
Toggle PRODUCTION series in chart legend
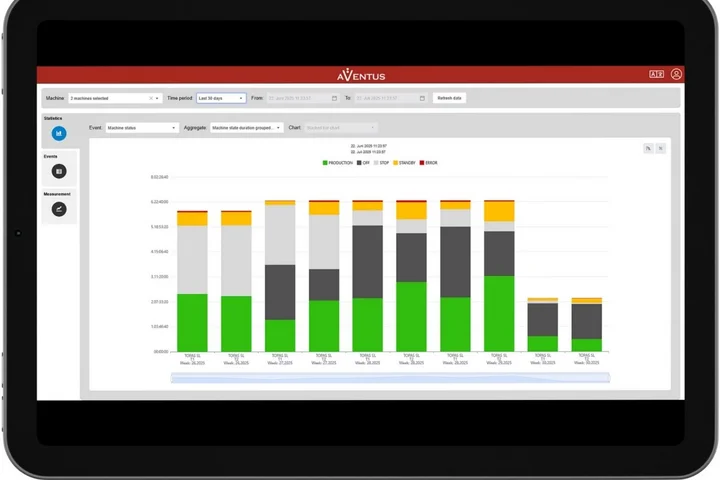click(x=337, y=162)
